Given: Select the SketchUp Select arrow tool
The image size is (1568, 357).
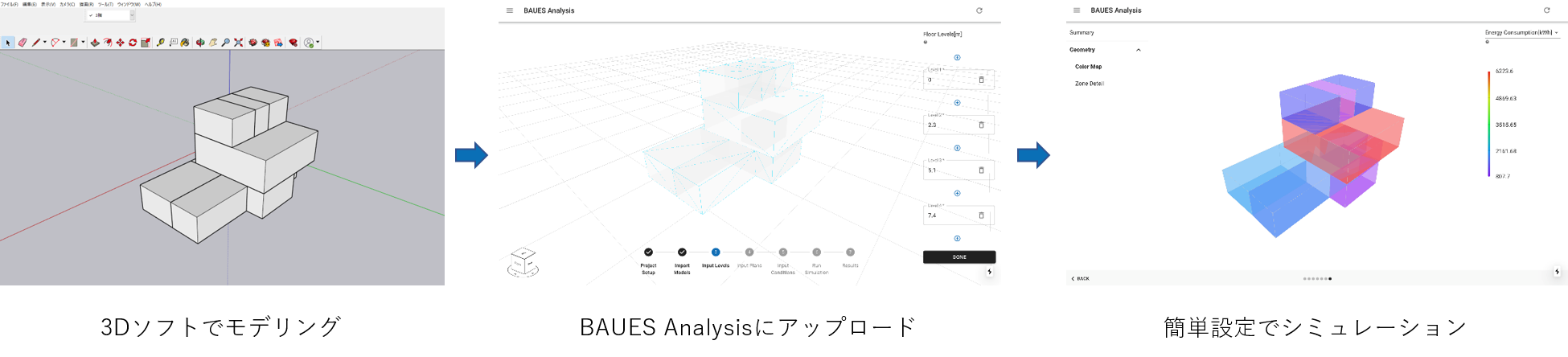Looking at the screenshot, I should point(8,43).
